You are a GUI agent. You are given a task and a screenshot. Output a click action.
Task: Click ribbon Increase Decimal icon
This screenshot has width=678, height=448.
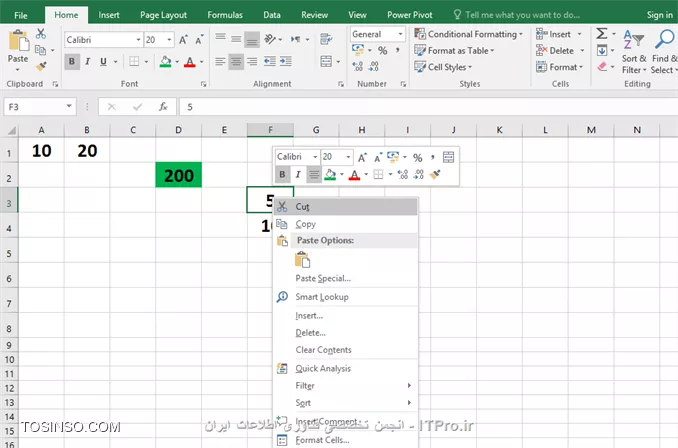[358, 66]
